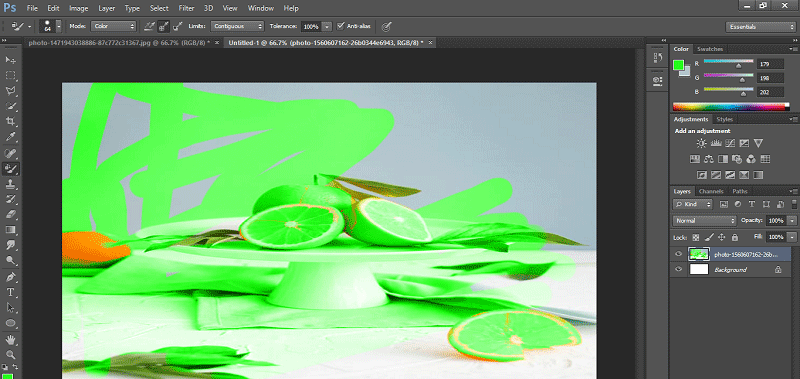Select the Move tool
Screen dimensions: 800x379
pyautogui.click(x=10, y=60)
